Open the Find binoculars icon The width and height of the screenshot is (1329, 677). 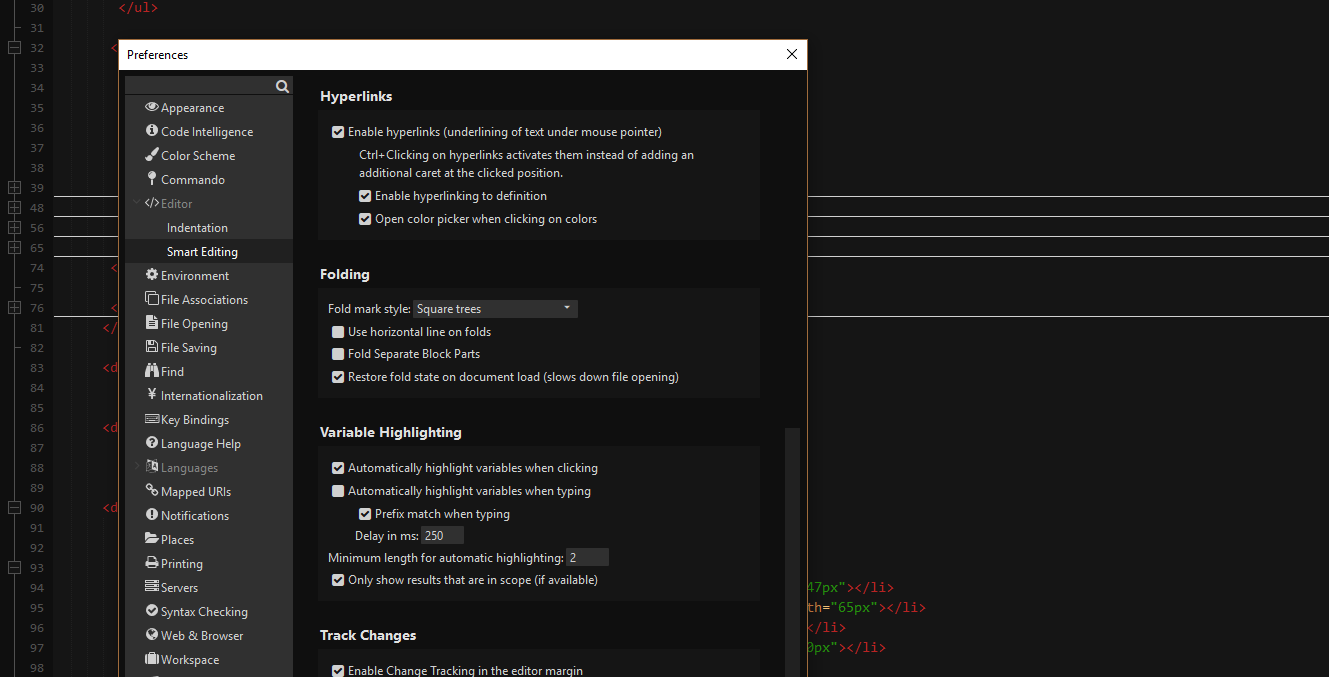tap(152, 371)
